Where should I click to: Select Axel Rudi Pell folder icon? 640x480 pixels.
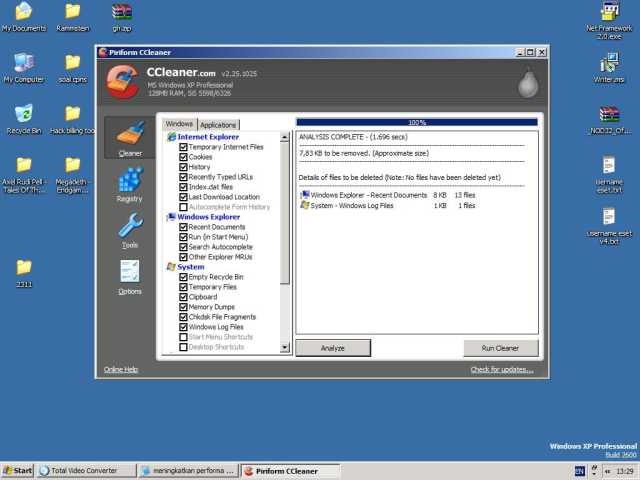point(24,175)
